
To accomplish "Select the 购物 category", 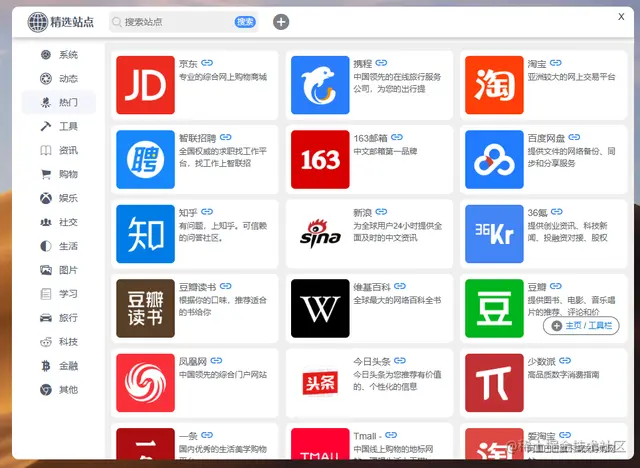I will 59,174.
